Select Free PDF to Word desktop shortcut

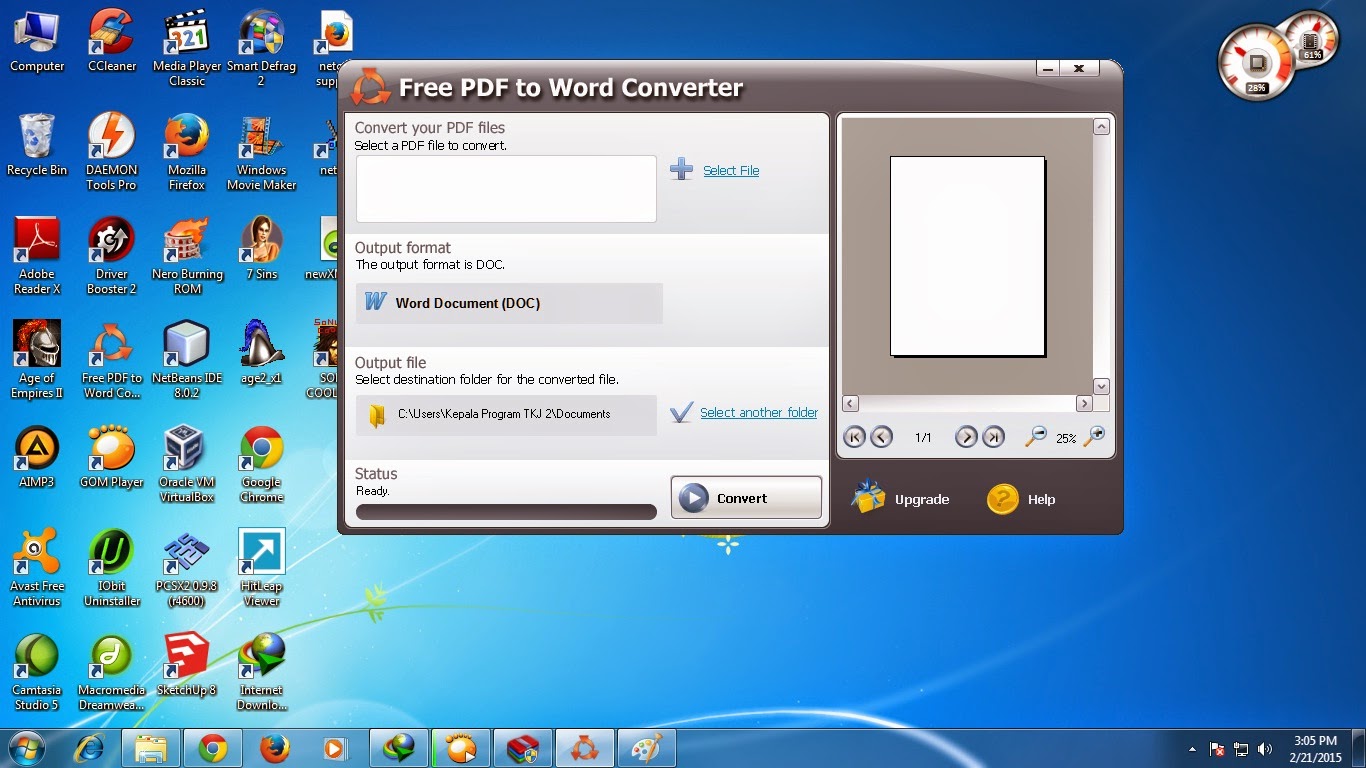click(112, 360)
